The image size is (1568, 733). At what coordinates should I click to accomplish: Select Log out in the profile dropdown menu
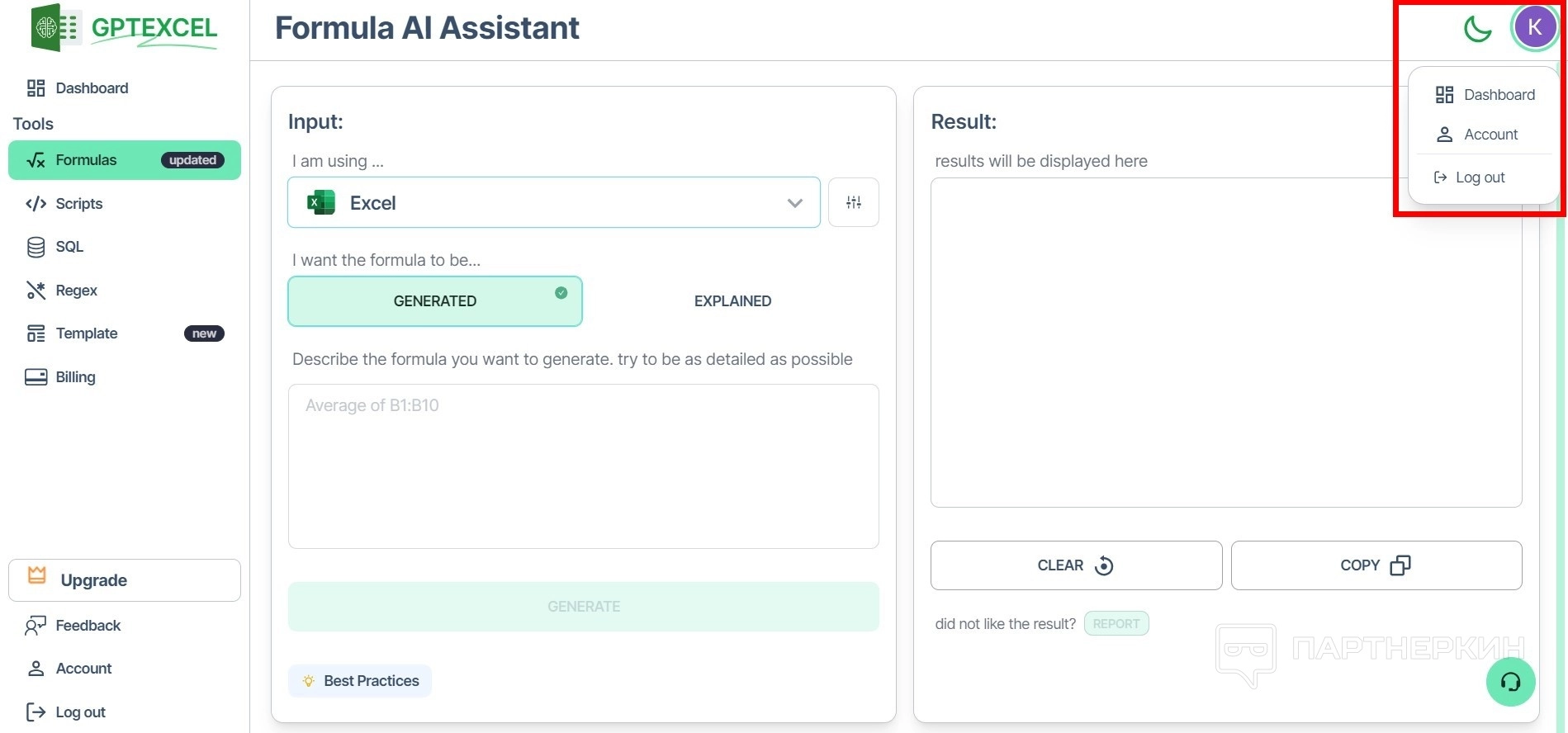pos(1479,177)
